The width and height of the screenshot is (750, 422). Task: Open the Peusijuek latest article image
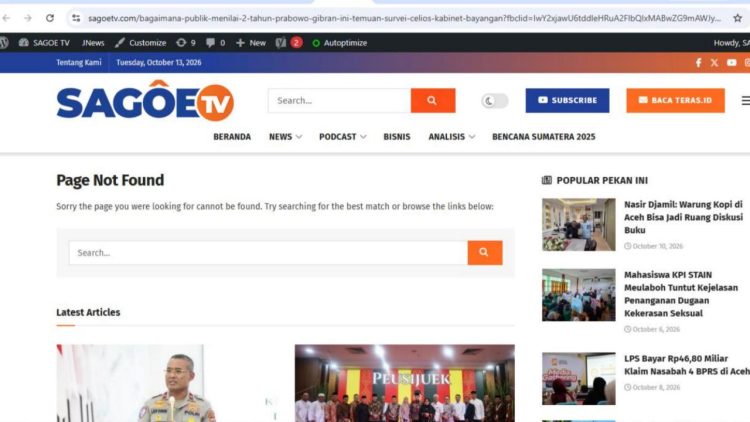pos(405,383)
